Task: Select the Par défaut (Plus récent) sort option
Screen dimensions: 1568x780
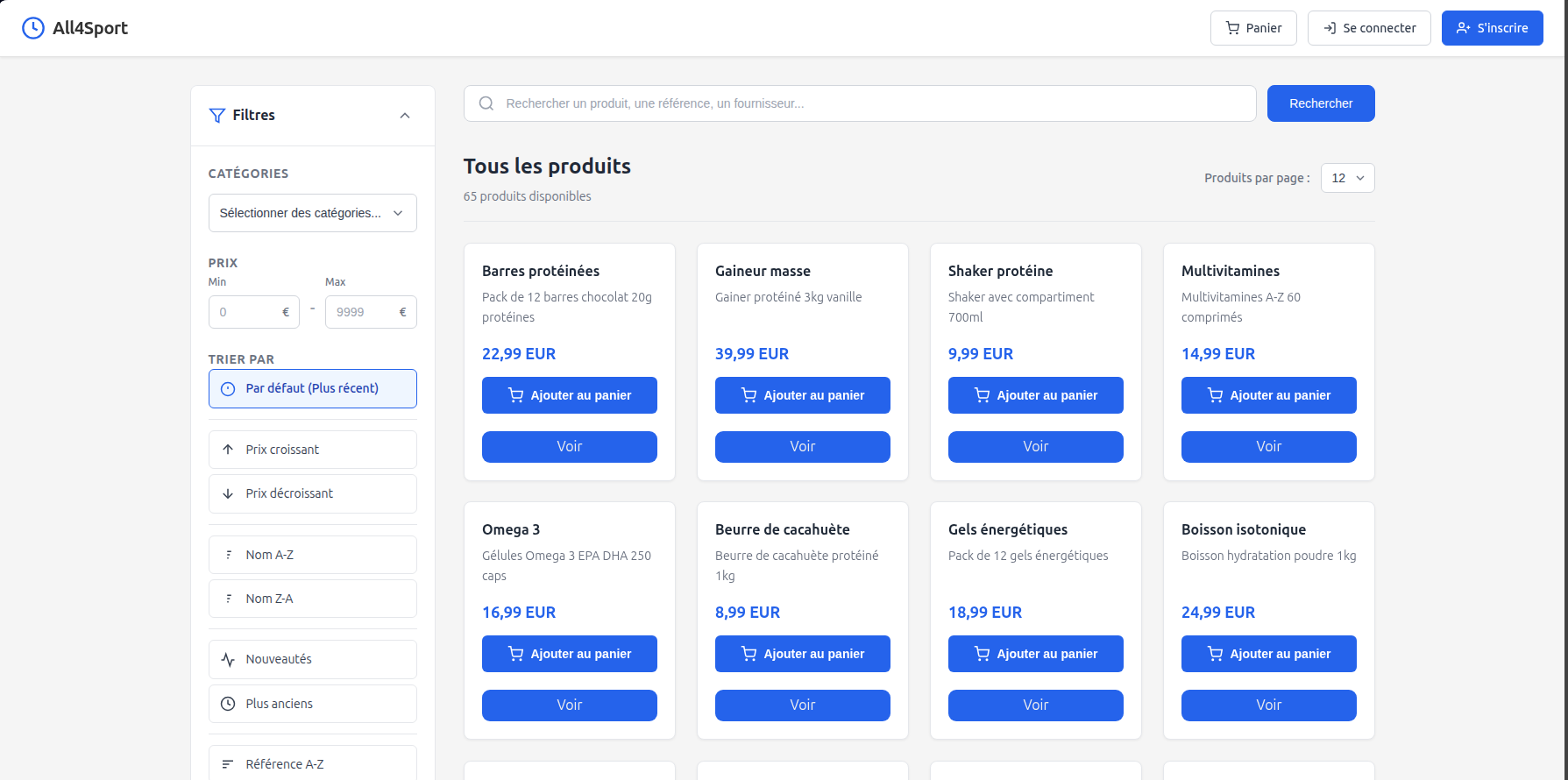Action: (x=312, y=388)
